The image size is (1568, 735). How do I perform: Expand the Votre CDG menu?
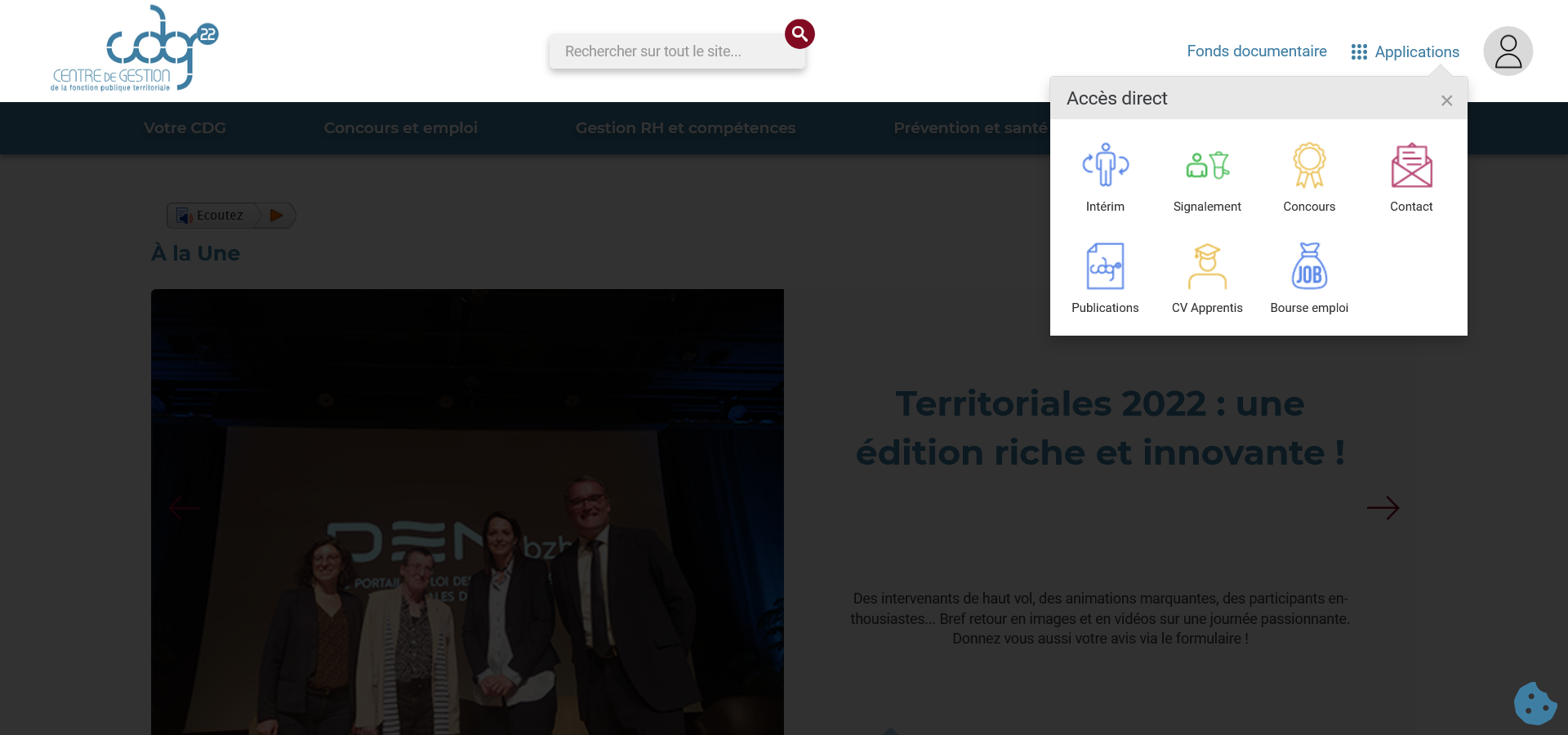[185, 128]
